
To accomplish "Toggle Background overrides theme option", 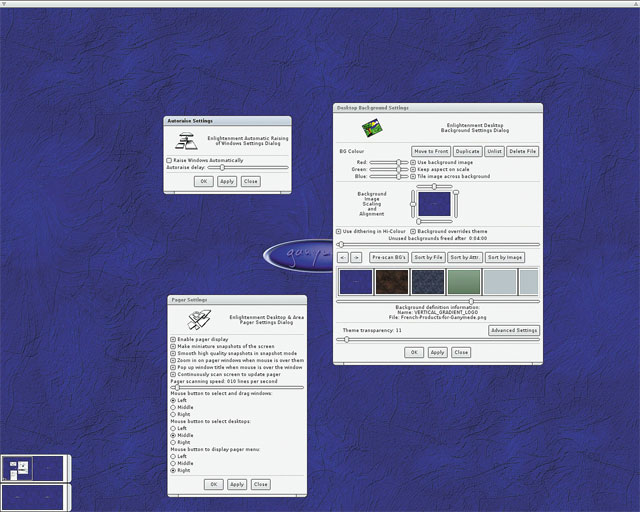I will (413, 232).
